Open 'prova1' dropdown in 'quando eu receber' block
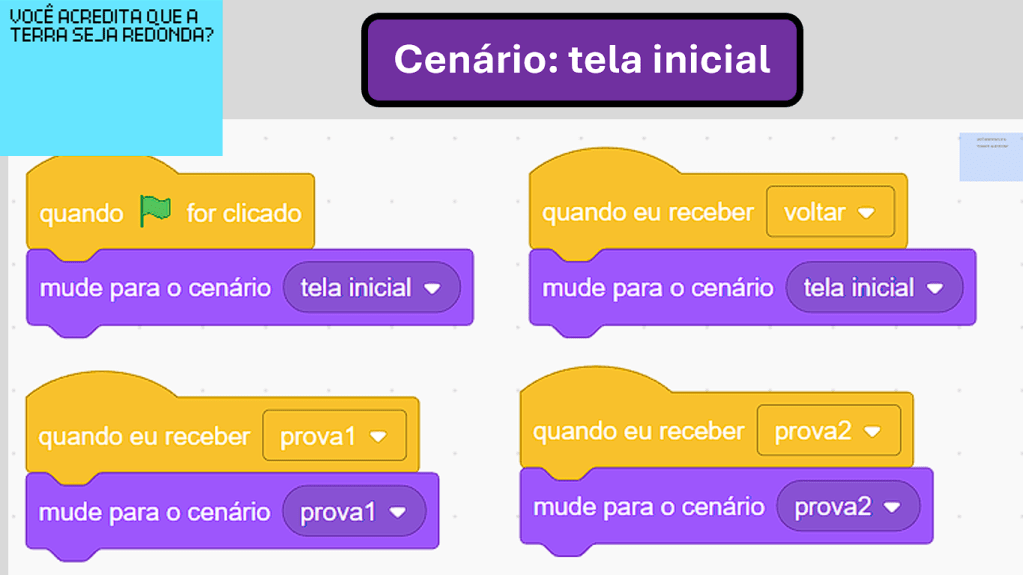1023x575 pixels. pos(377,437)
